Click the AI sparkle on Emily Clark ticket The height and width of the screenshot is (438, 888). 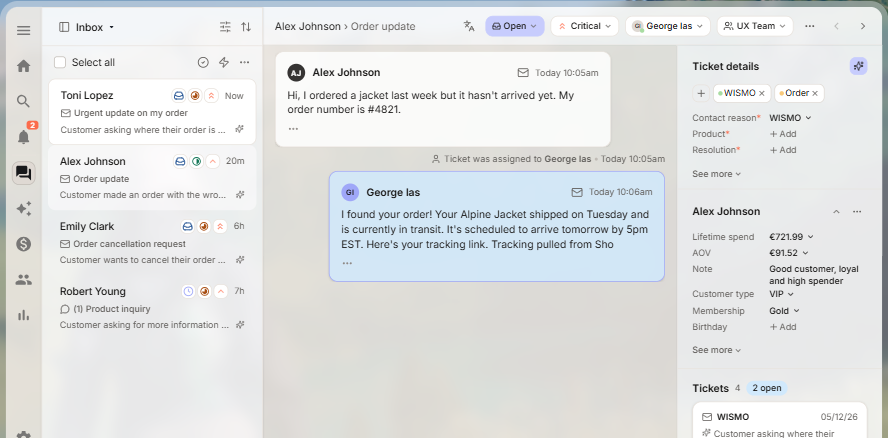240,260
